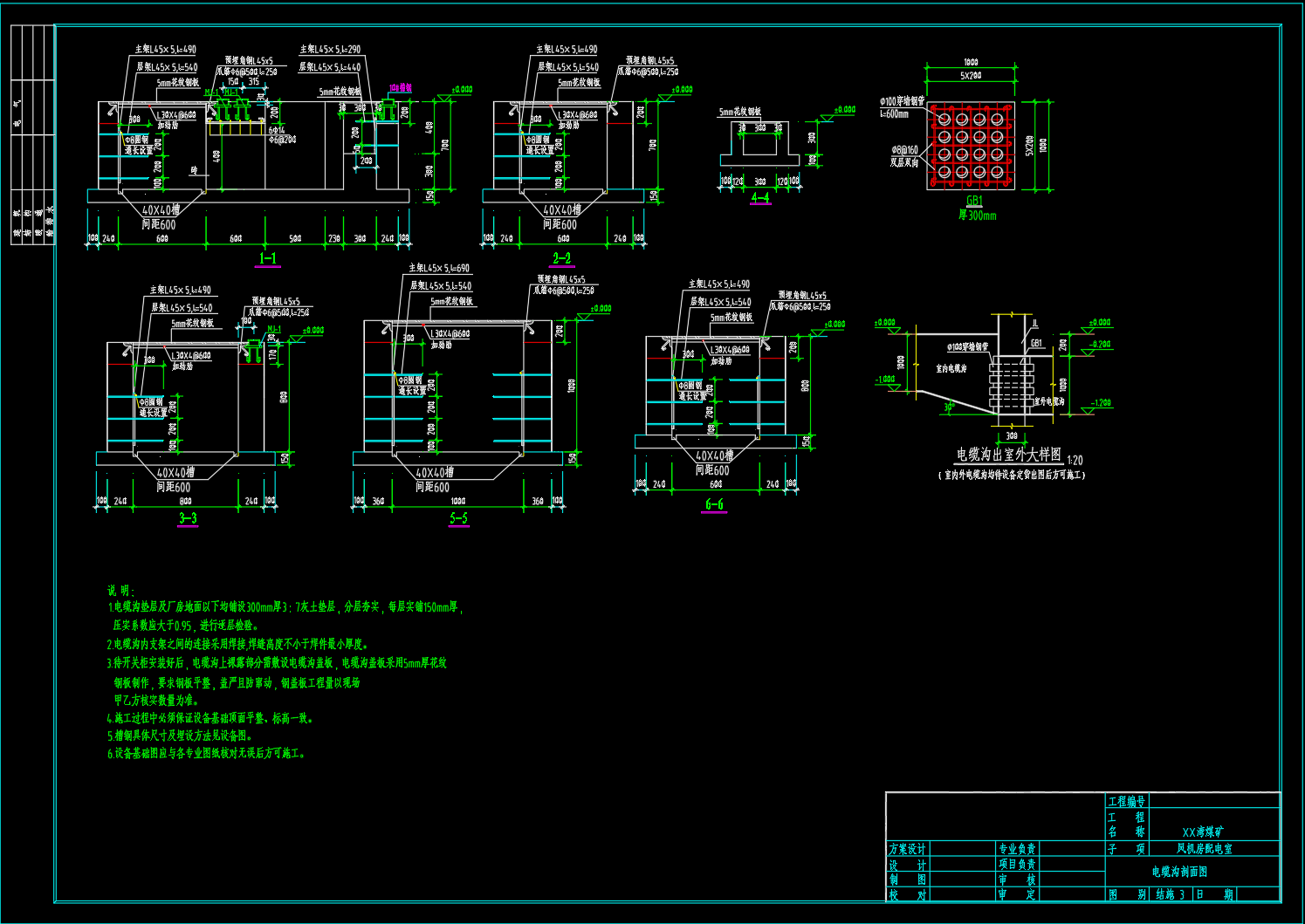Screen dimensions: 1305x924
Task: Click the 3-3 section label
Action: coord(188,518)
